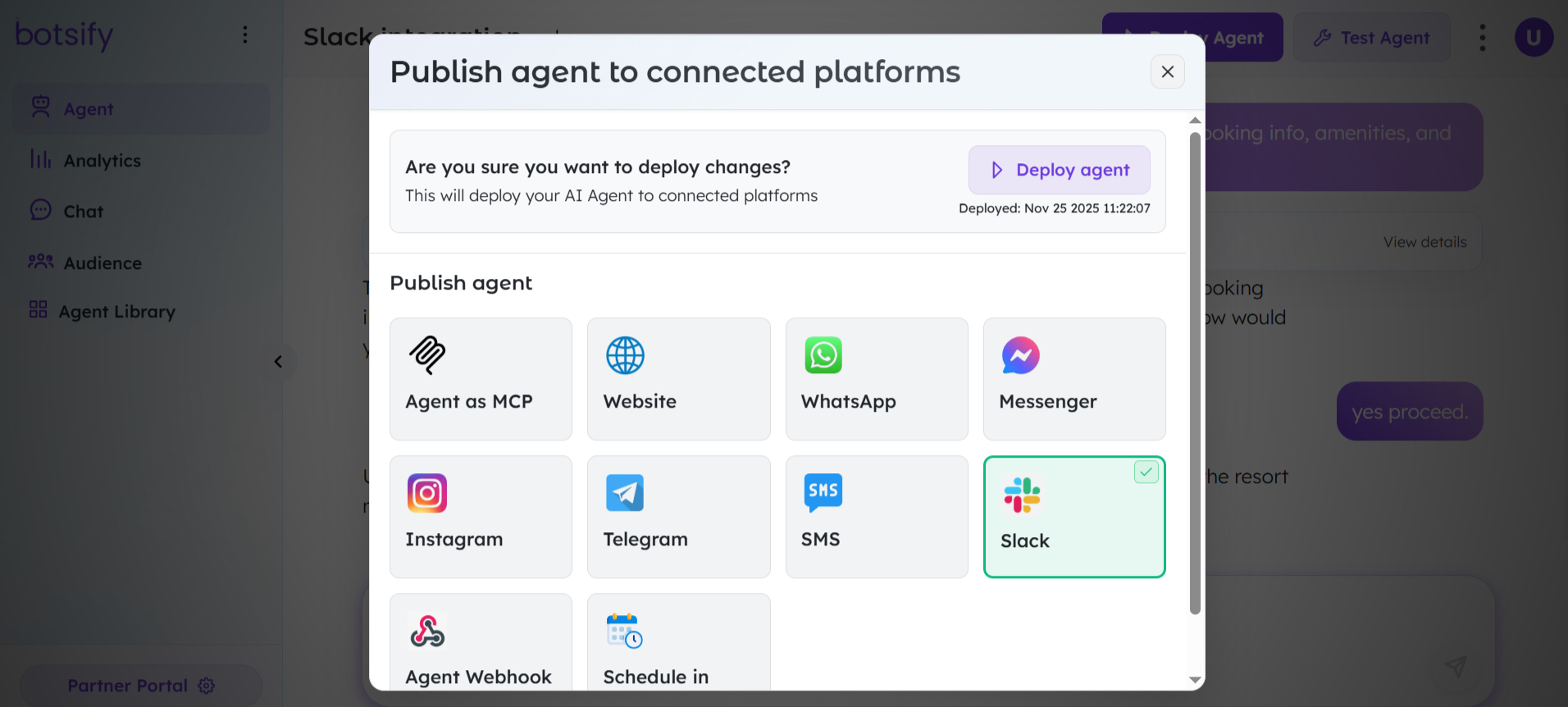Image resolution: width=1568 pixels, height=707 pixels.
Task: Open the Agent Webhook icon
Action: point(427,631)
